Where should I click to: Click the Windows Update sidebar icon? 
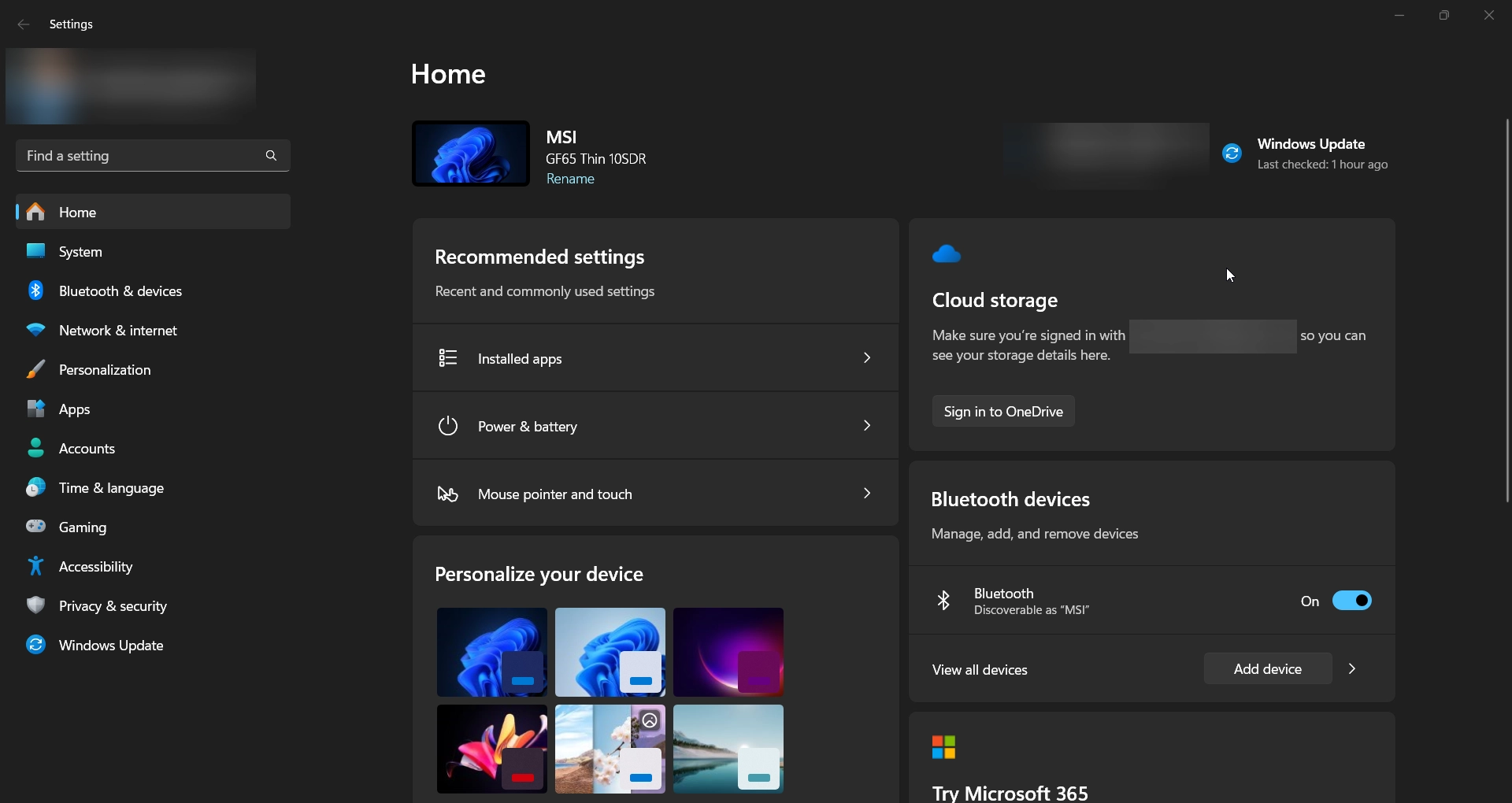[35, 645]
